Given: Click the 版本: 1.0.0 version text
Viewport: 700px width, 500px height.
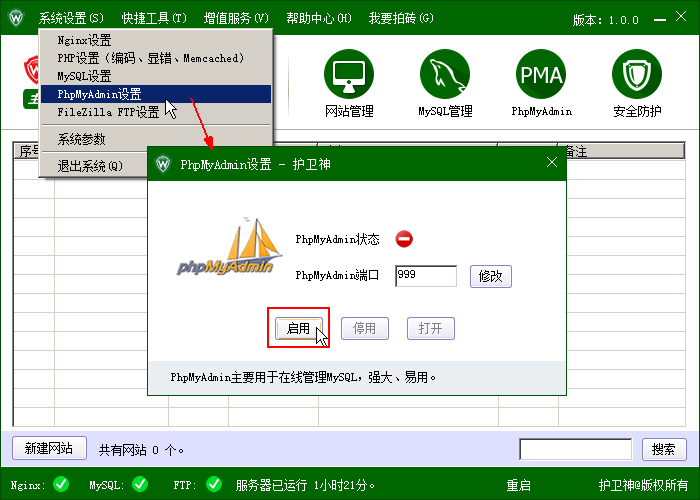Looking at the screenshot, I should (606, 20).
